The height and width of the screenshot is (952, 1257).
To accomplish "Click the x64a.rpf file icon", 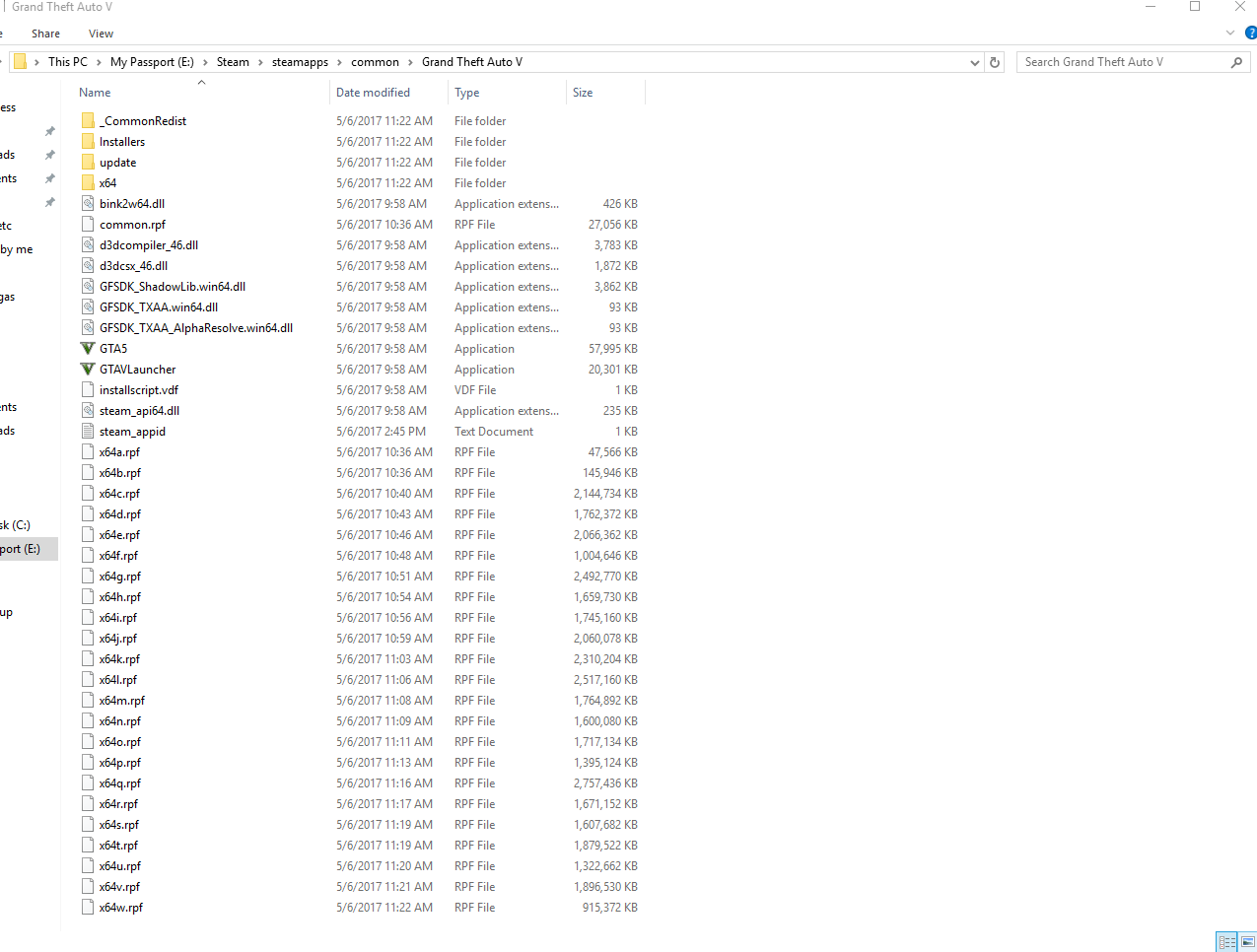I will (88, 452).
